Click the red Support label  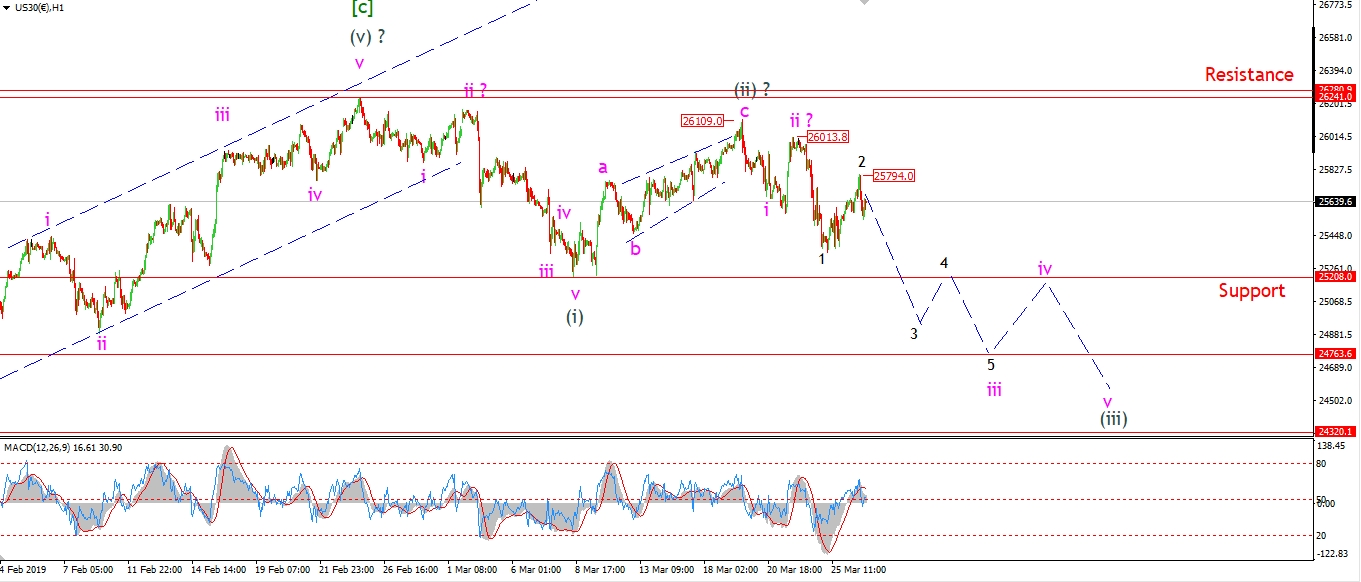(x=1251, y=291)
